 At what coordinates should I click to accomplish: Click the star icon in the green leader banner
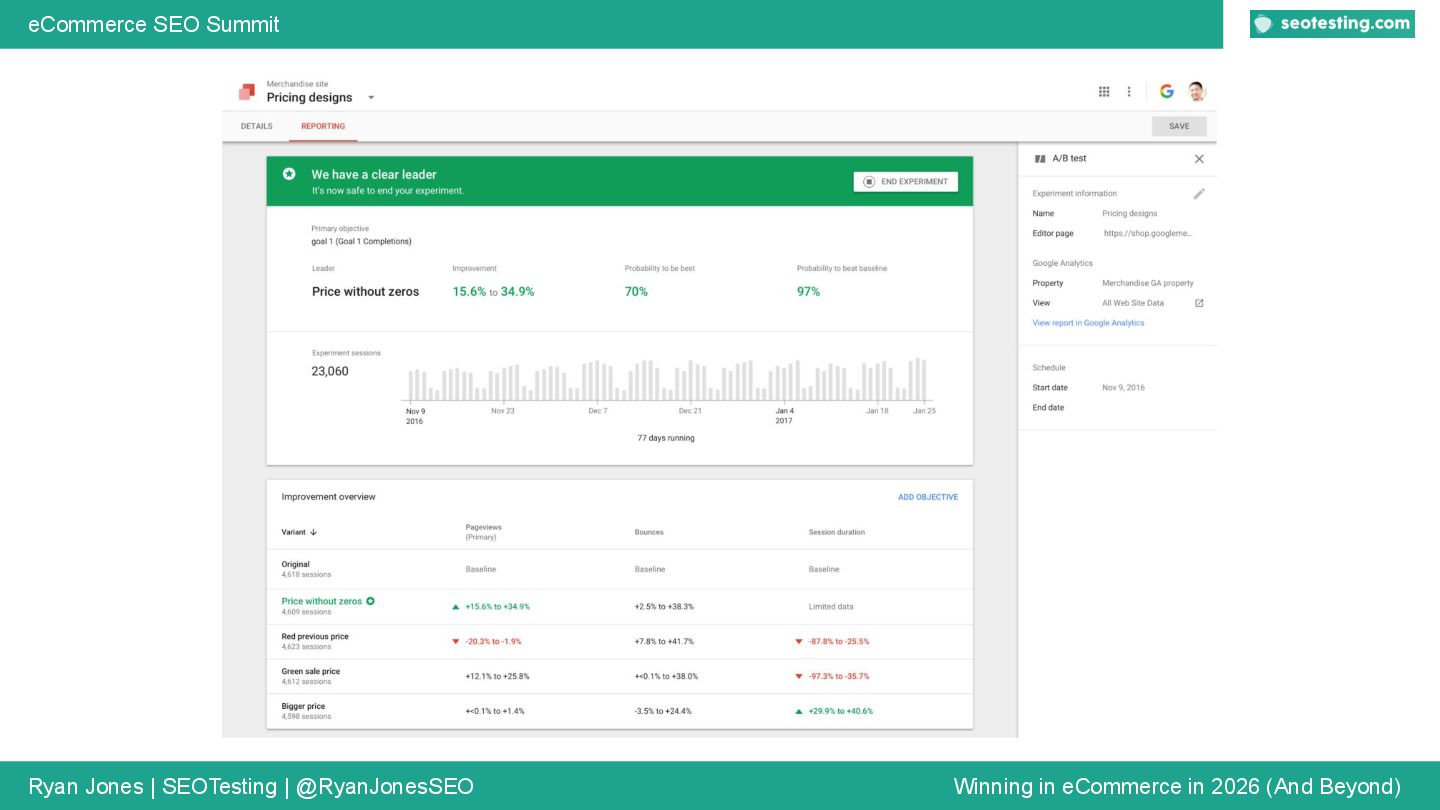(x=289, y=174)
